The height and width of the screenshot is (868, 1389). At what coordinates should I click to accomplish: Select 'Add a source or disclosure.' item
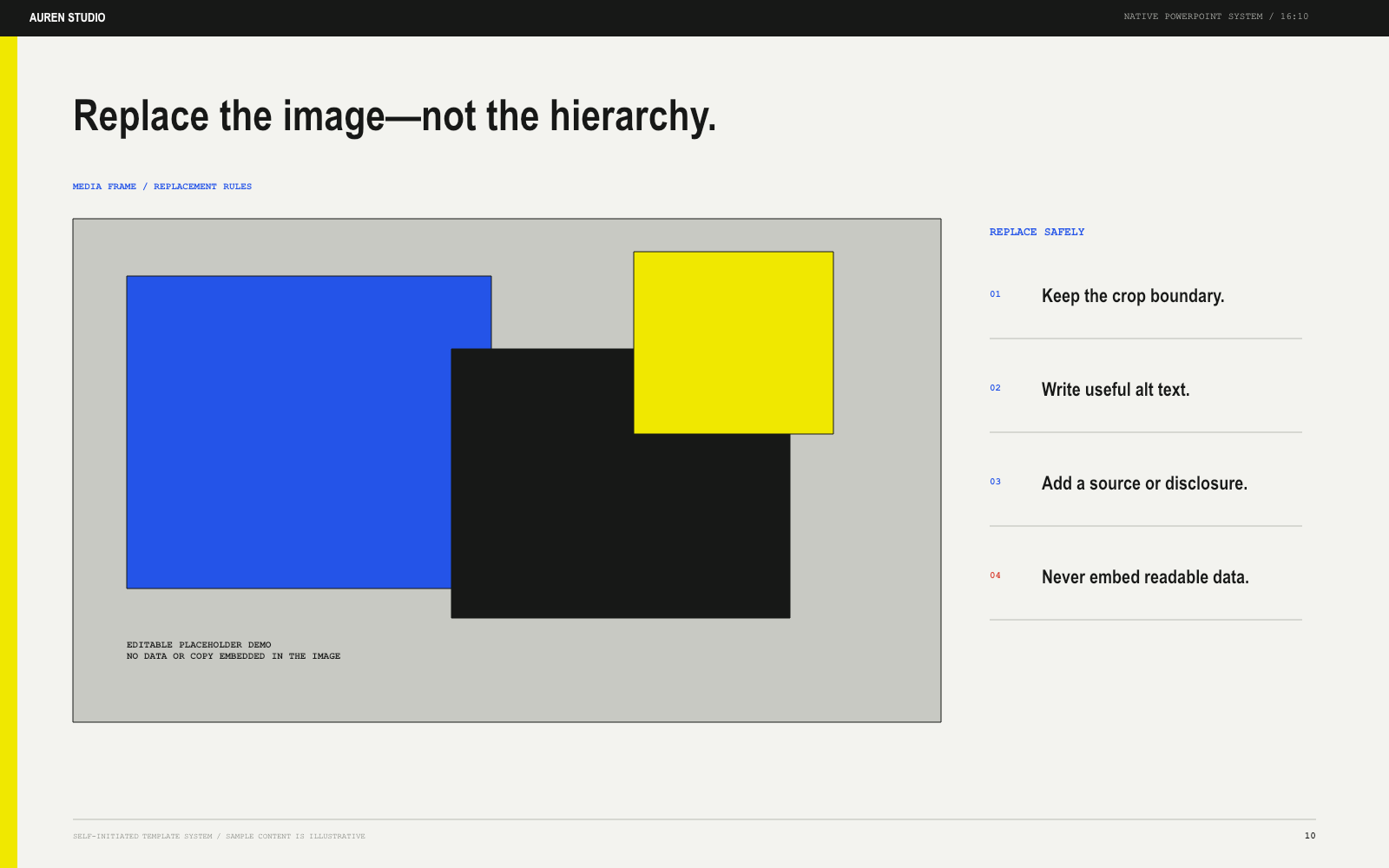pyautogui.click(x=1144, y=483)
